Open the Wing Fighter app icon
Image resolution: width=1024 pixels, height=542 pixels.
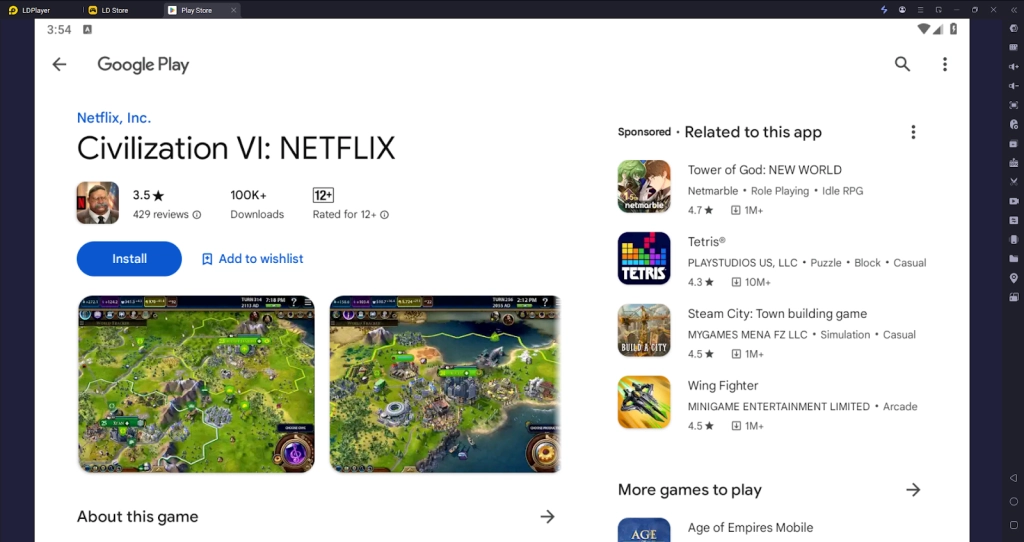[x=644, y=402]
